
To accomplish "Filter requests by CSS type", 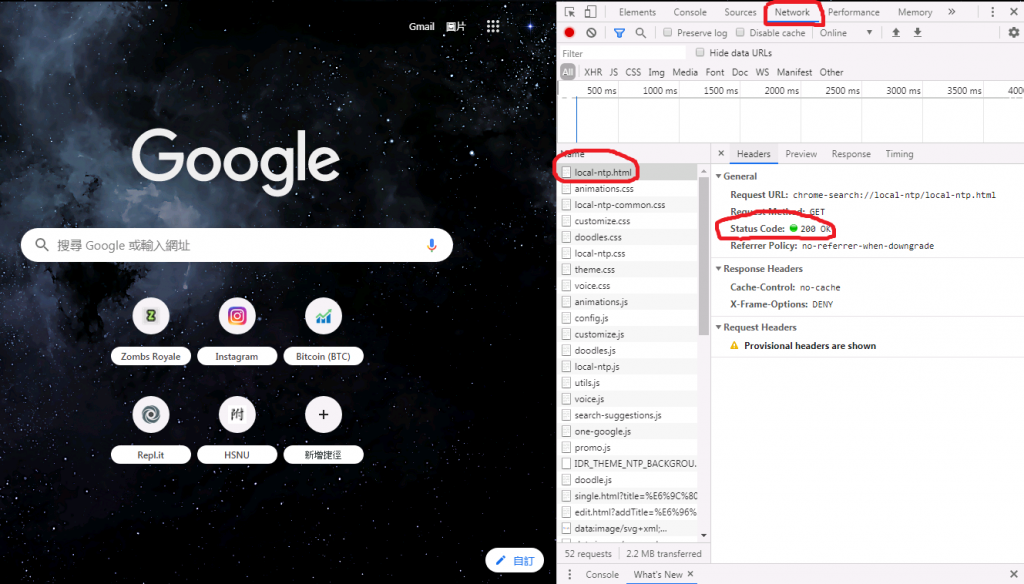I will pyautogui.click(x=633, y=72).
